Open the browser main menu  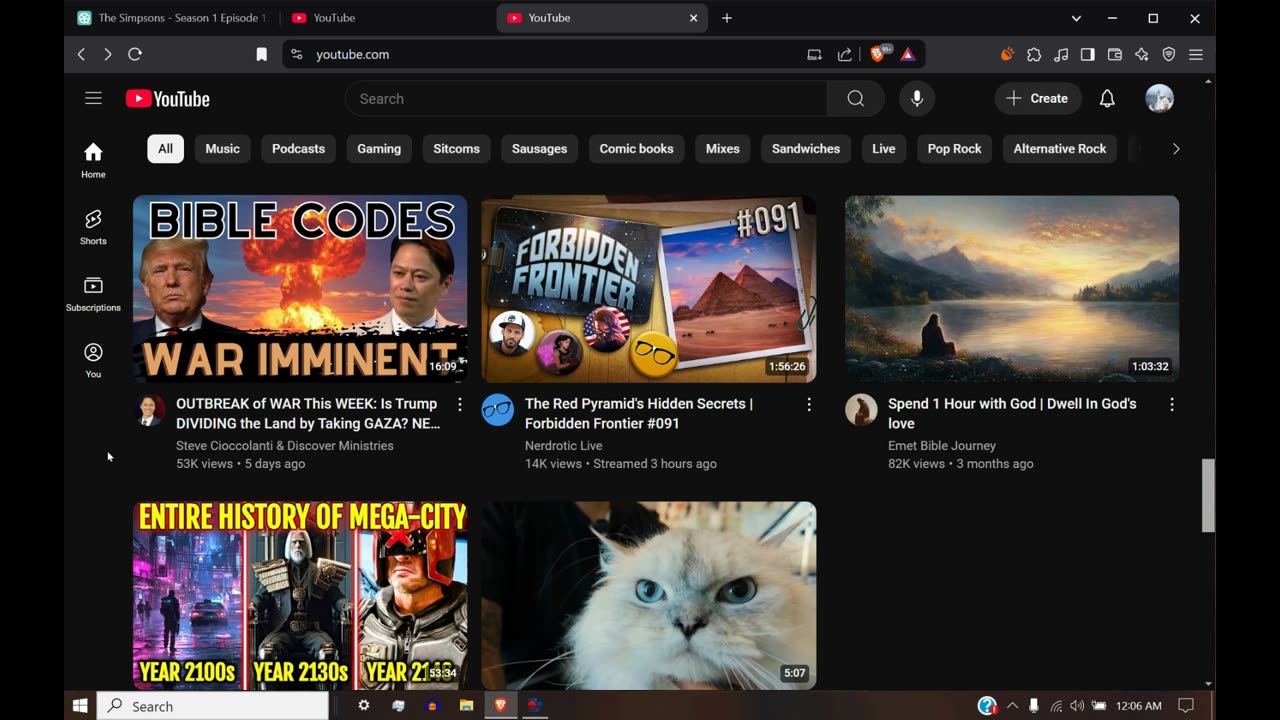pos(1195,55)
